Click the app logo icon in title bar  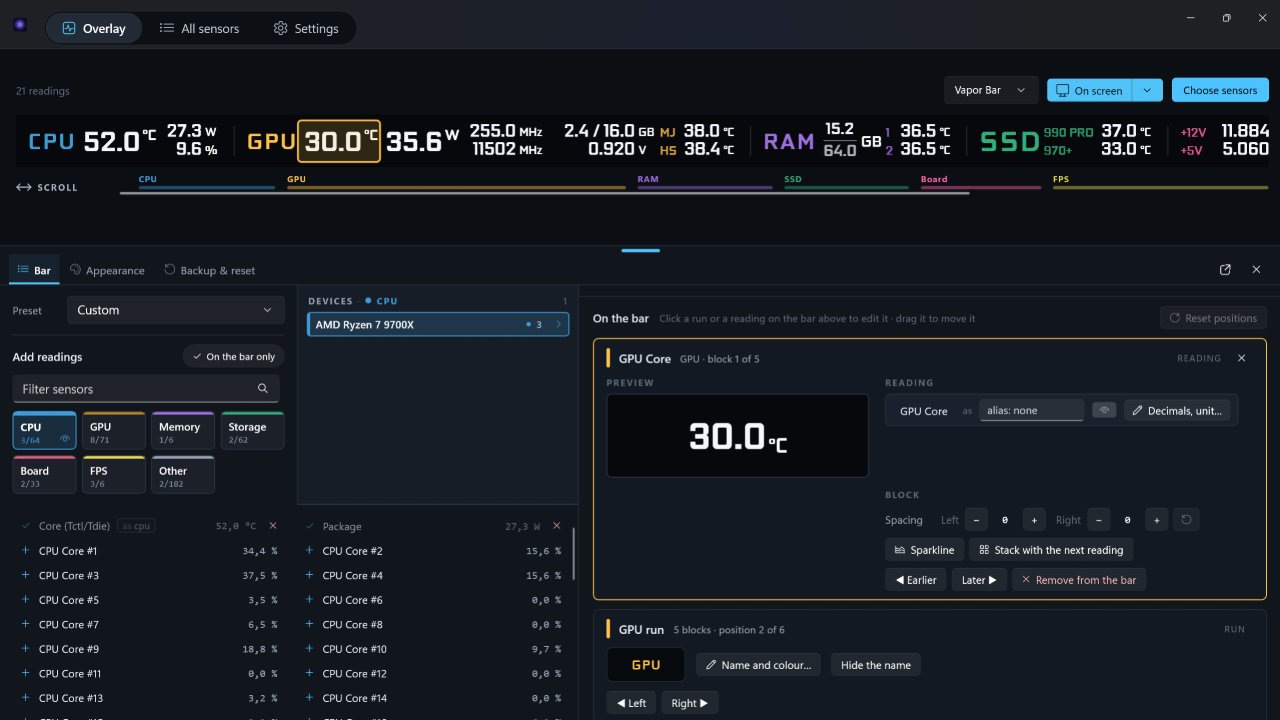(x=20, y=25)
